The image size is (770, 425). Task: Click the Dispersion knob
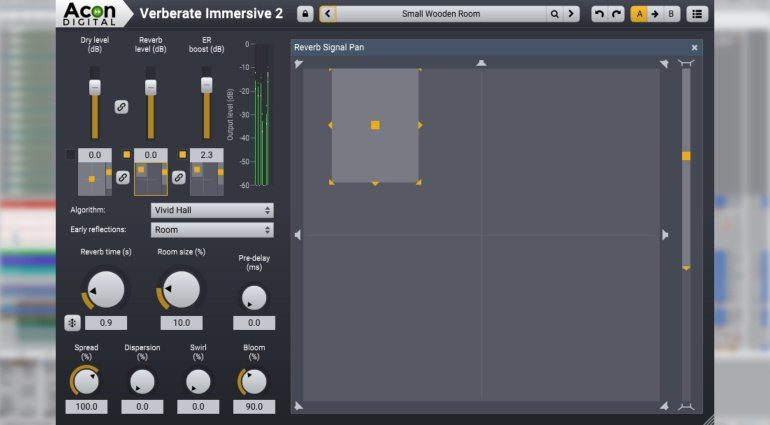click(142, 382)
